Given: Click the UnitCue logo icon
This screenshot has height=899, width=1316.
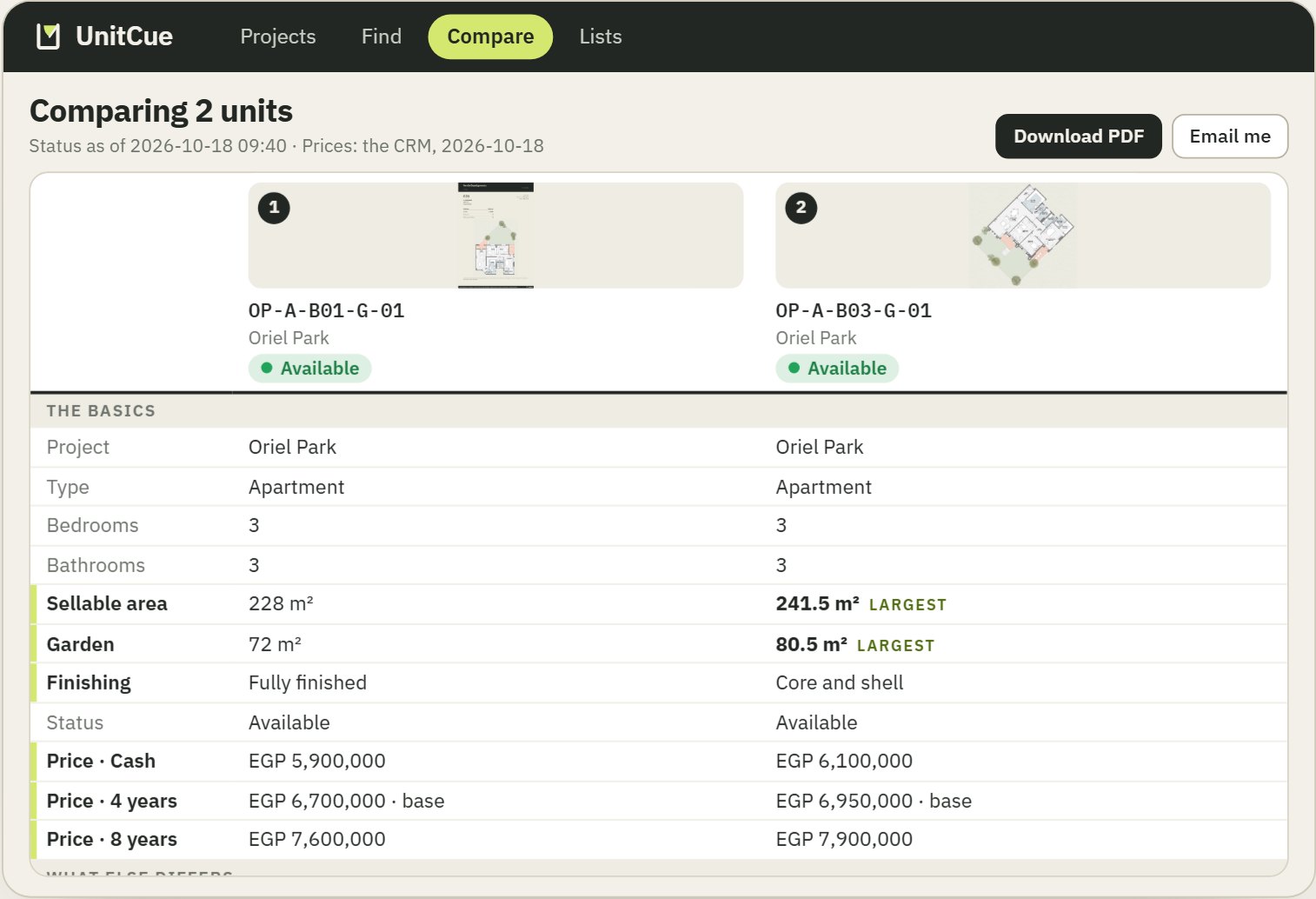Looking at the screenshot, I should [x=49, y=37].
